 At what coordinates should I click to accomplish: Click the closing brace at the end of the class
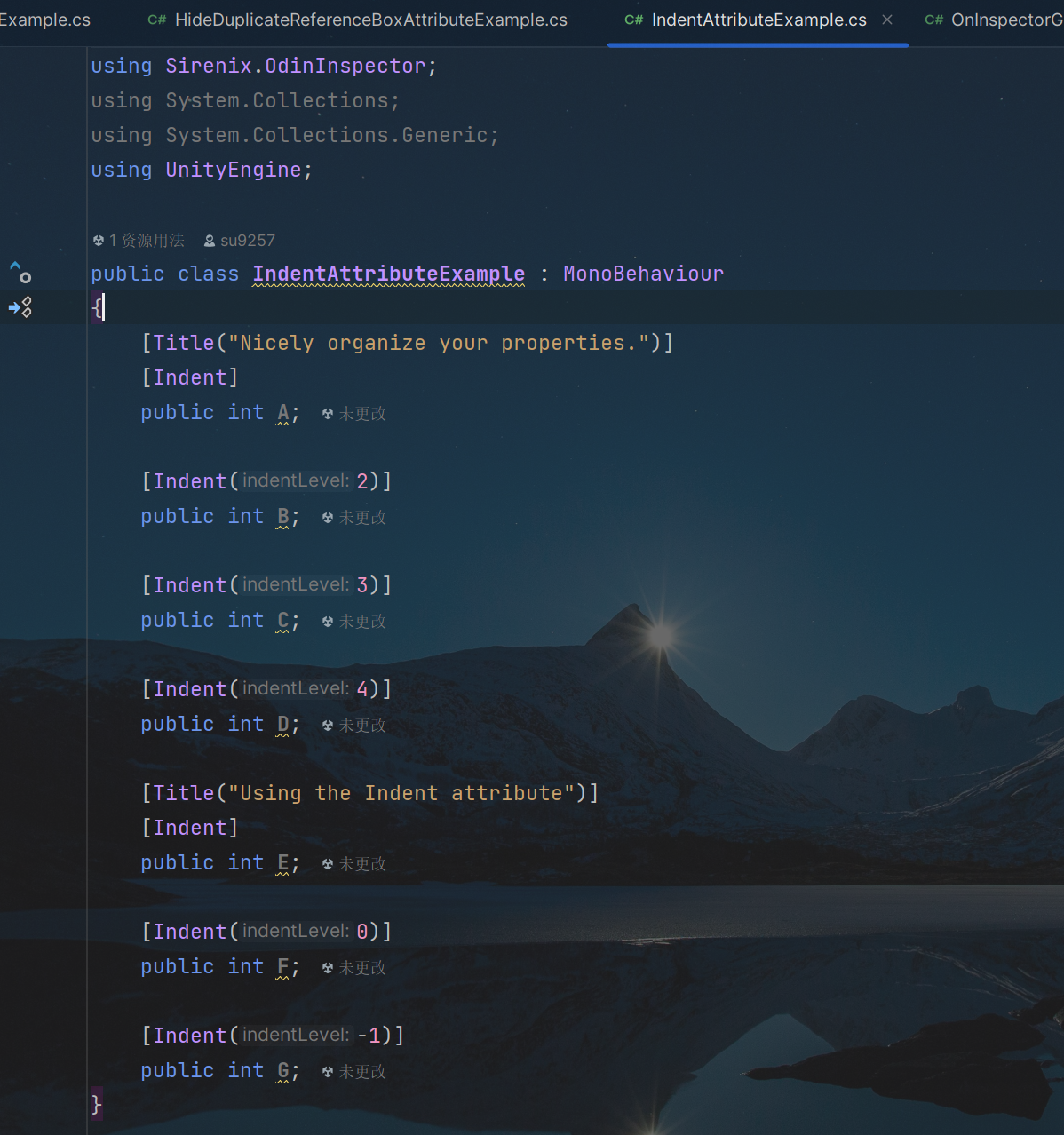pyautogui.click(x=97, y=1105)
